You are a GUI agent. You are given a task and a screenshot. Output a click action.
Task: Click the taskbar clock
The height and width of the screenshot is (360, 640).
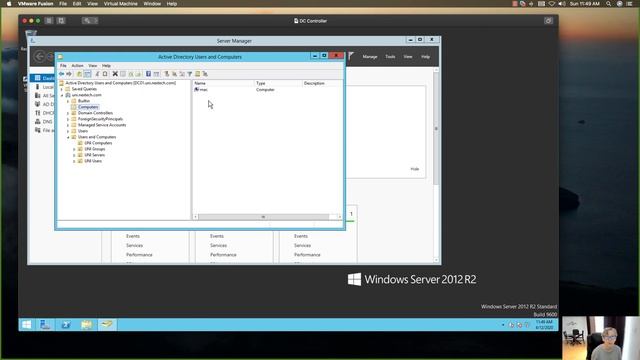(x=544, y=324)
